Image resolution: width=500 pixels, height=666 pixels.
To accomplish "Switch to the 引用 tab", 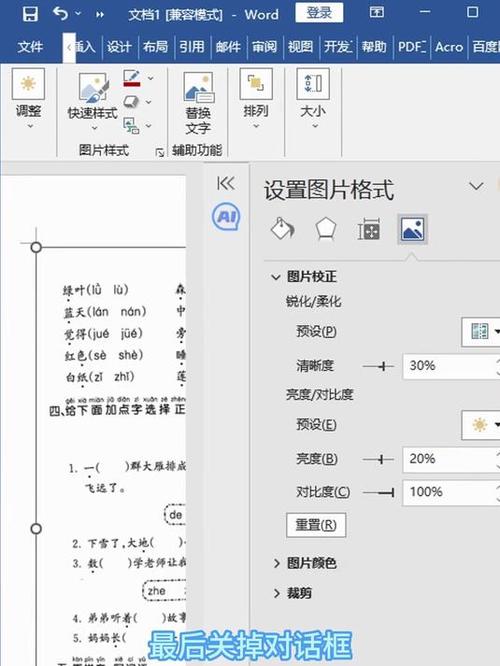I will 192,46.
